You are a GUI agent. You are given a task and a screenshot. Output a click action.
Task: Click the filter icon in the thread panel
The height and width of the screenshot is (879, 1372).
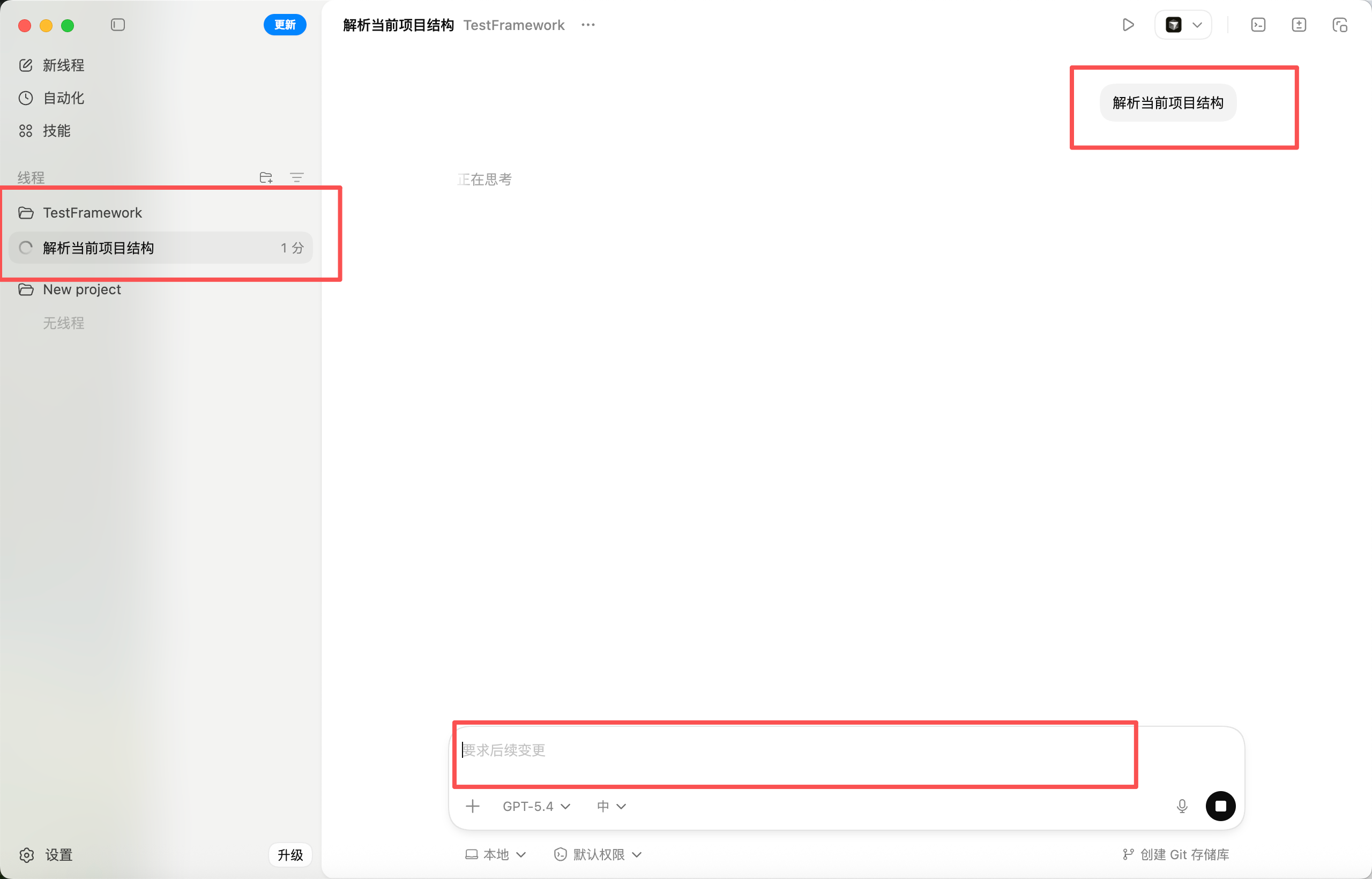click(297, 177)
